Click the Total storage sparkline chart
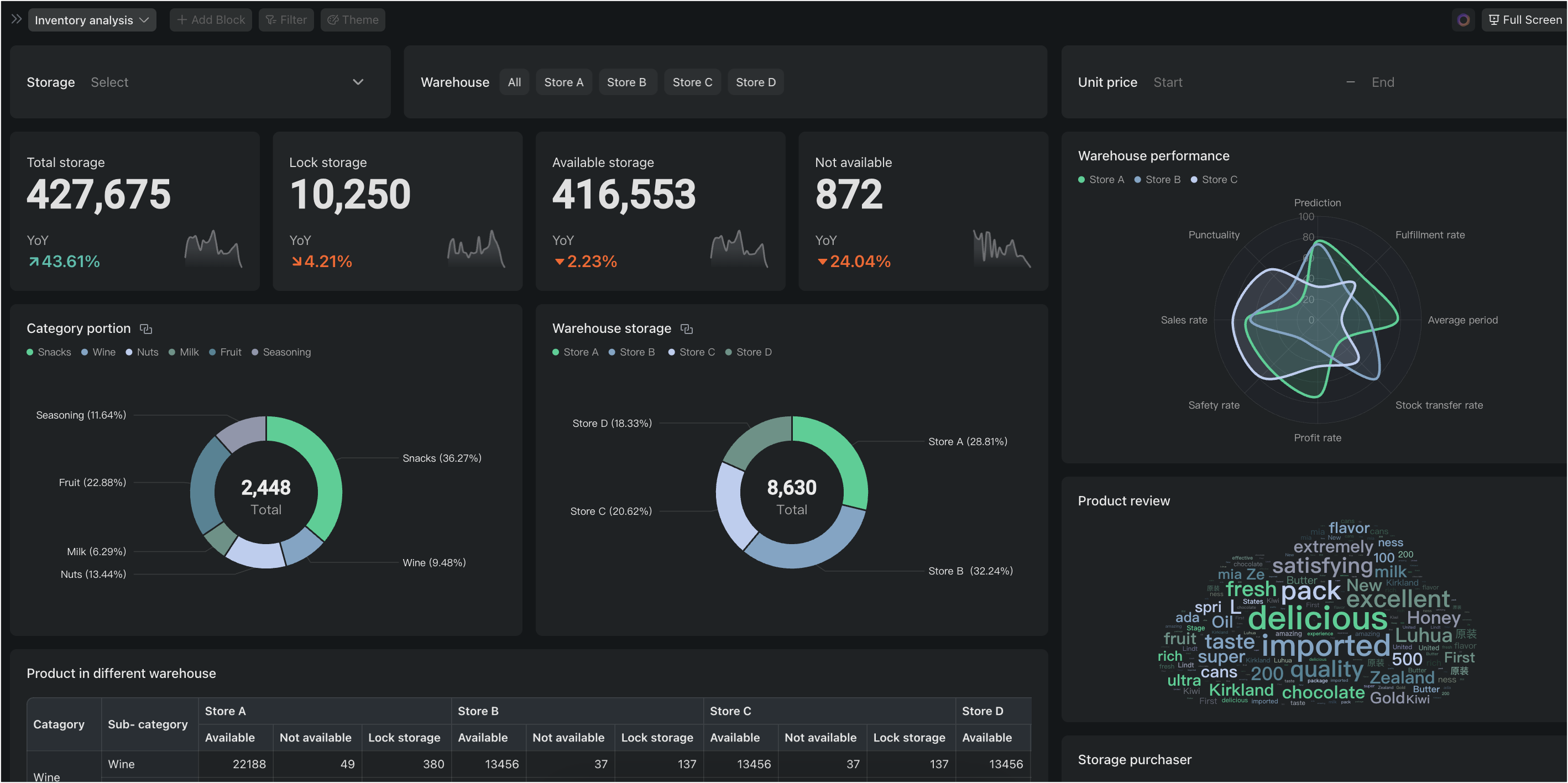Screen dimensions: 1568x783 [213, 249]
